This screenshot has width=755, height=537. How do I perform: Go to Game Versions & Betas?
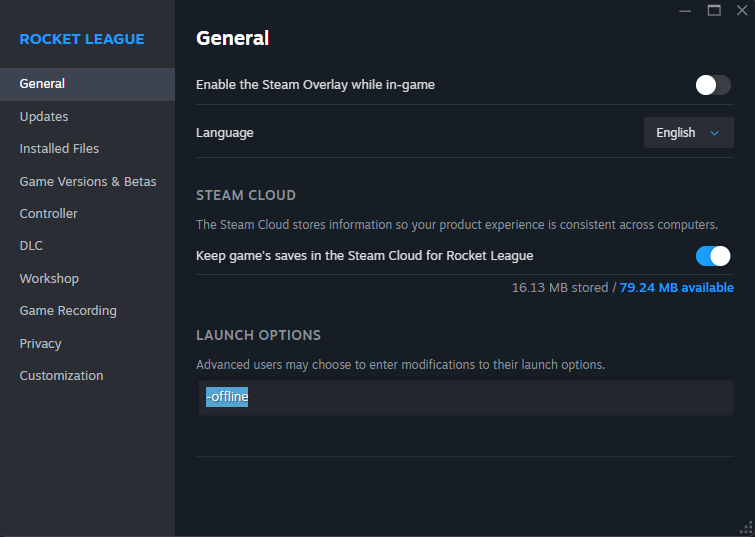coord(87,182)
